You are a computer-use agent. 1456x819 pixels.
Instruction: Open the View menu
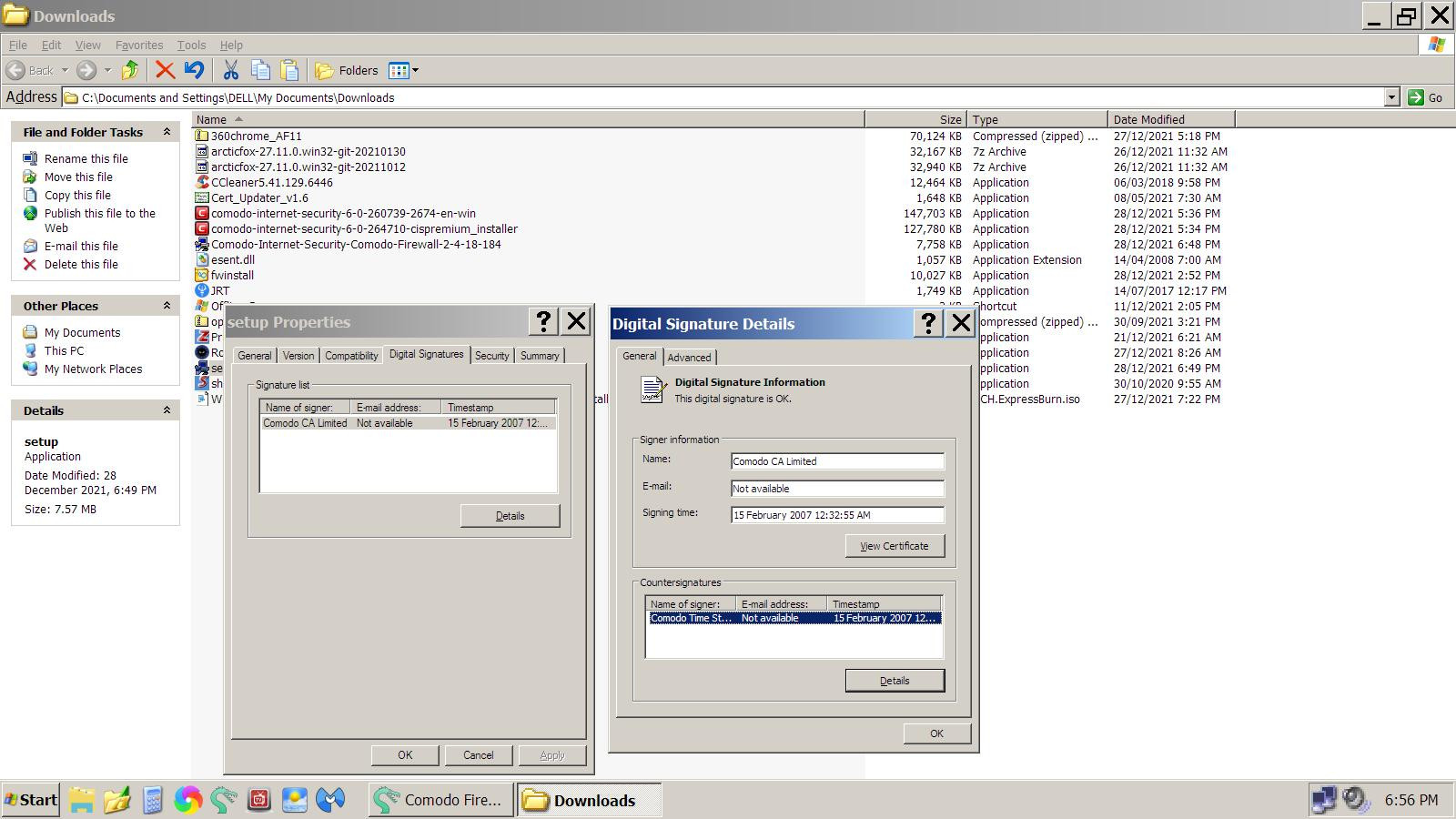point(87,45)
